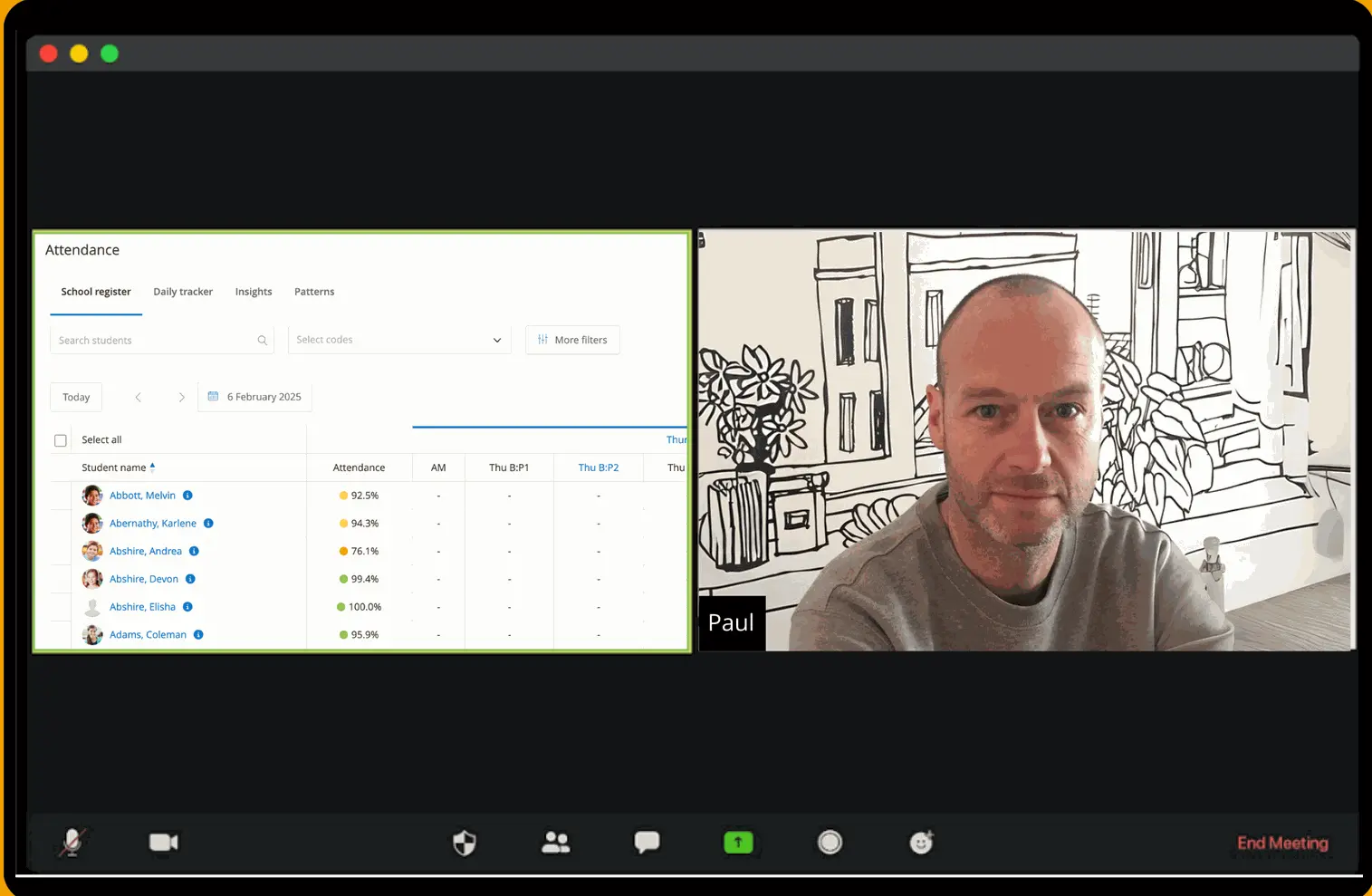Click the 76.1% attendance value
1372x896 pixels.
tap(365, 551)
